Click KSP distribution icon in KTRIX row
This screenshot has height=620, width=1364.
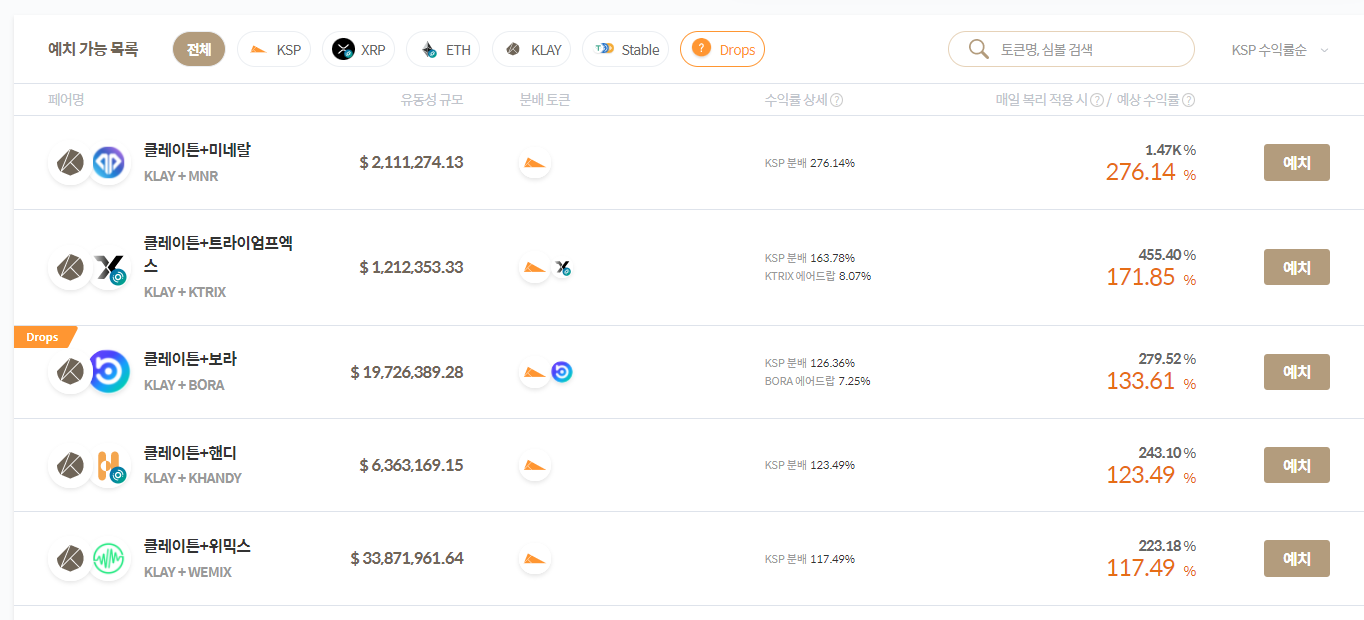tap(535, 268)
